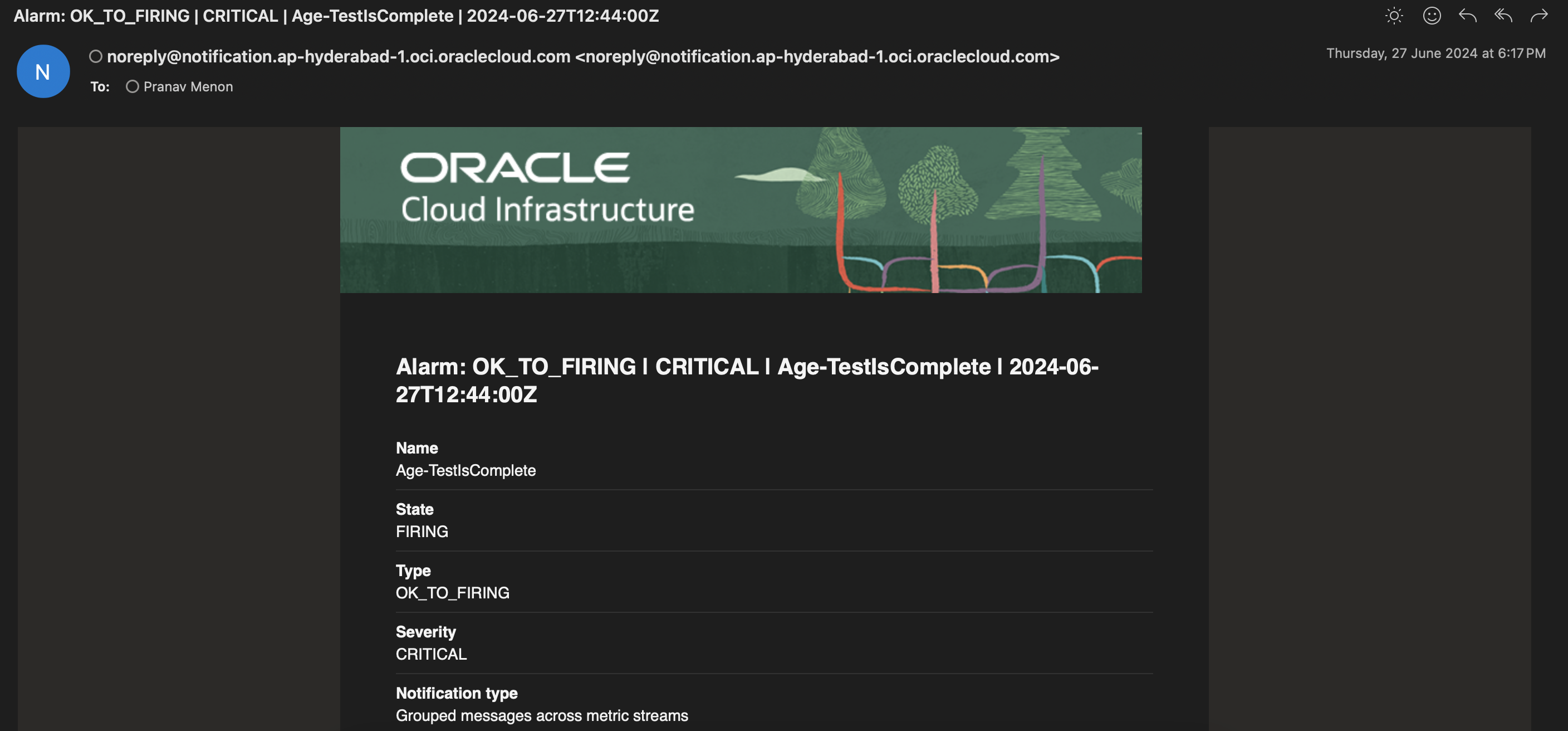Click the blue N sender avatar
Viewport: 1568px width, 731px height.
tap(43, 71)
